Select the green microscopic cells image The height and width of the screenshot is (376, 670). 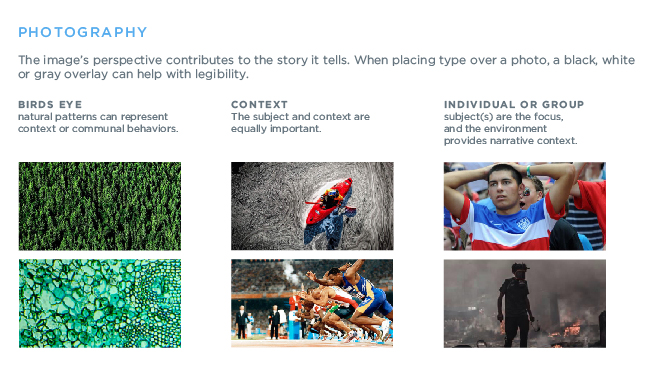(100, 303)
